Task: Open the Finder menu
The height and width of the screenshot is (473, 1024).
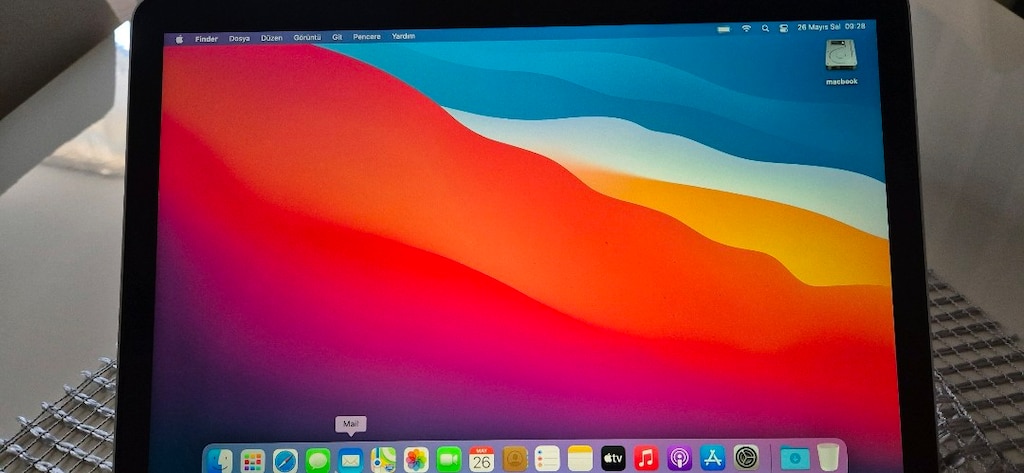Action: pyautogui.click(x=206, y=39)
